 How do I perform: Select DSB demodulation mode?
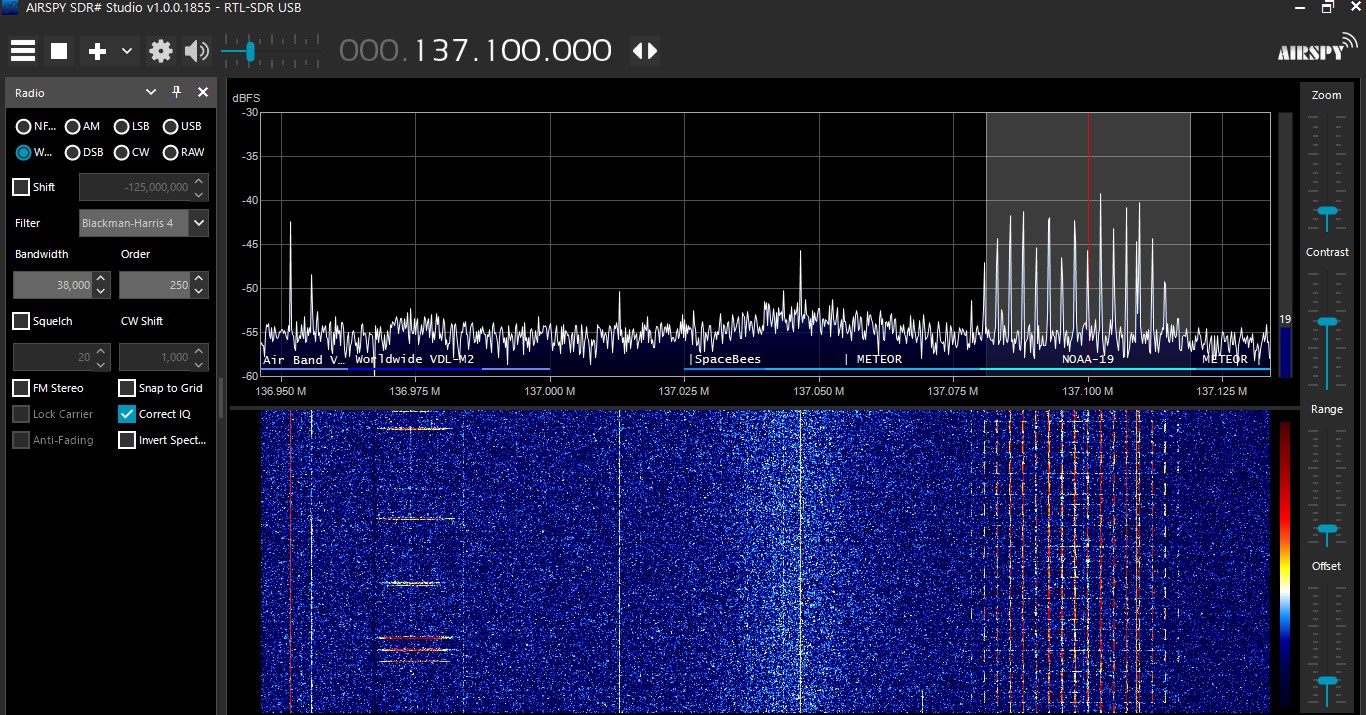coord(73,153)
